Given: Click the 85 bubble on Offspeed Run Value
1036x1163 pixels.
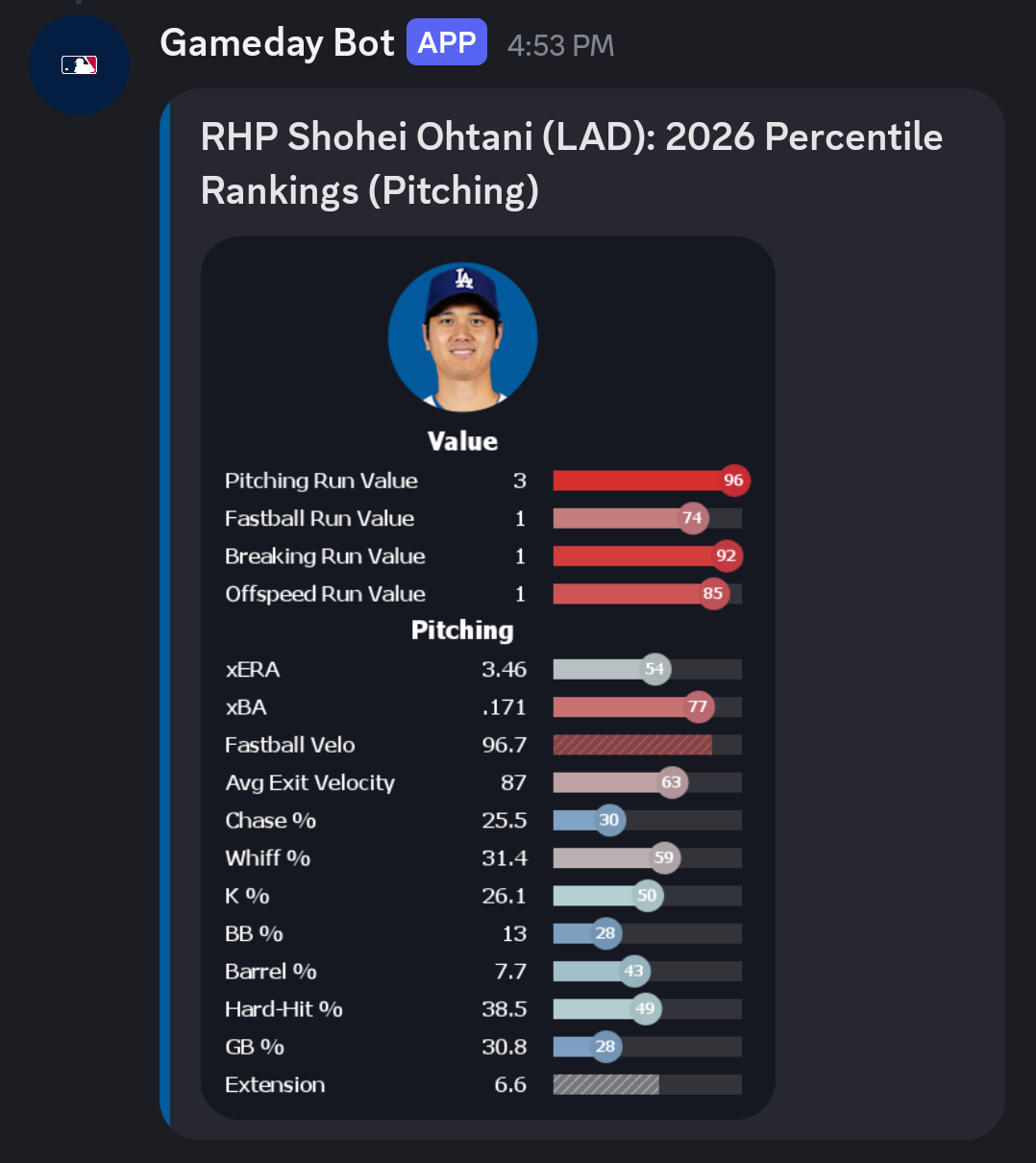Looking at the screenshot, I should tap(712, 593).
